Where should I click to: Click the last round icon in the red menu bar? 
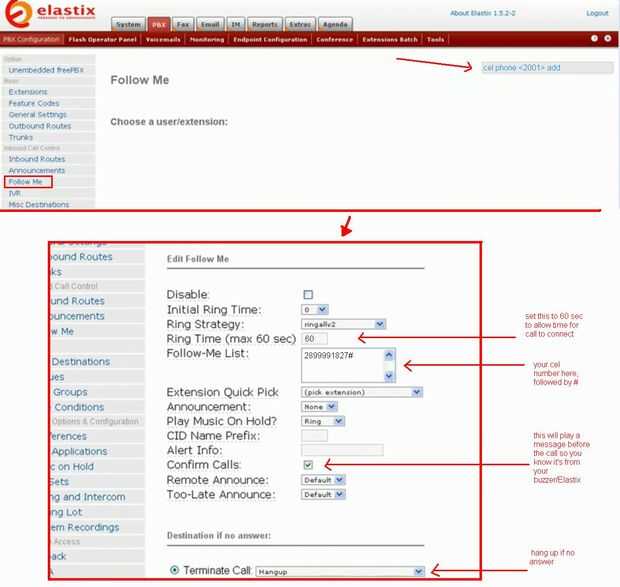pyautogui.click(x=608, y=38)
